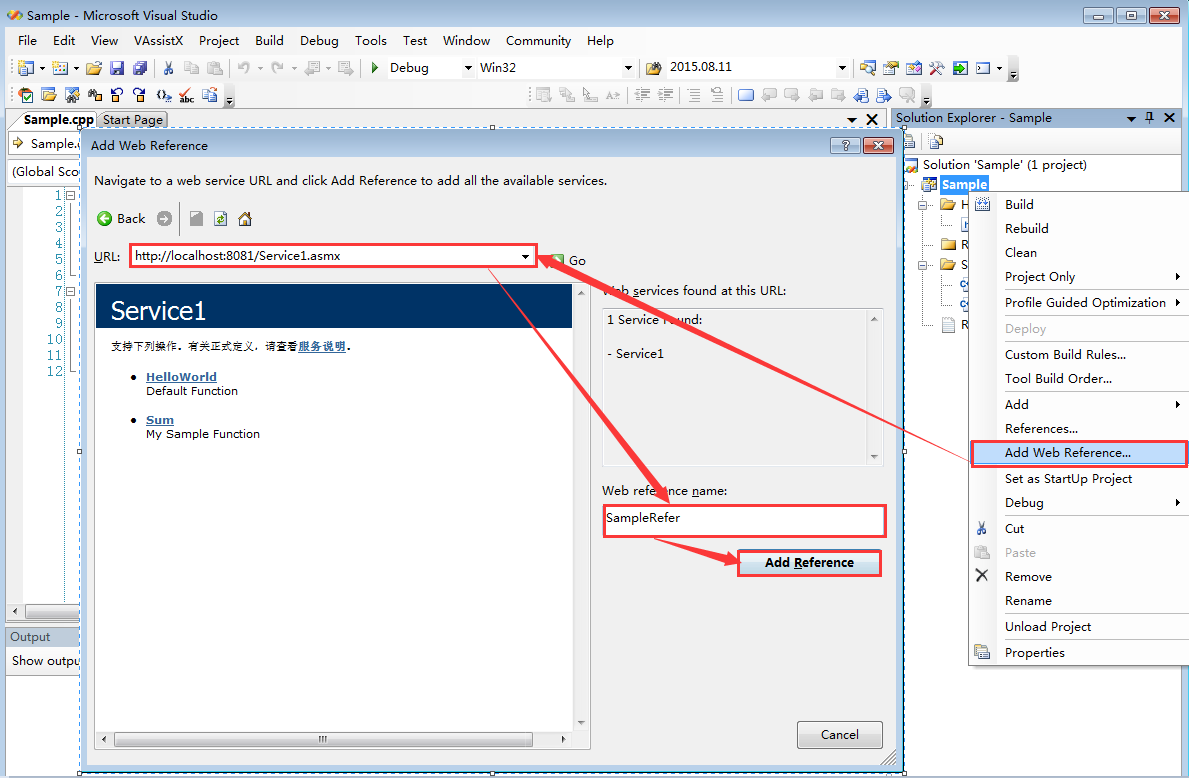Select Solution 'Sample' (1 project) node

tap(1004, 165)
